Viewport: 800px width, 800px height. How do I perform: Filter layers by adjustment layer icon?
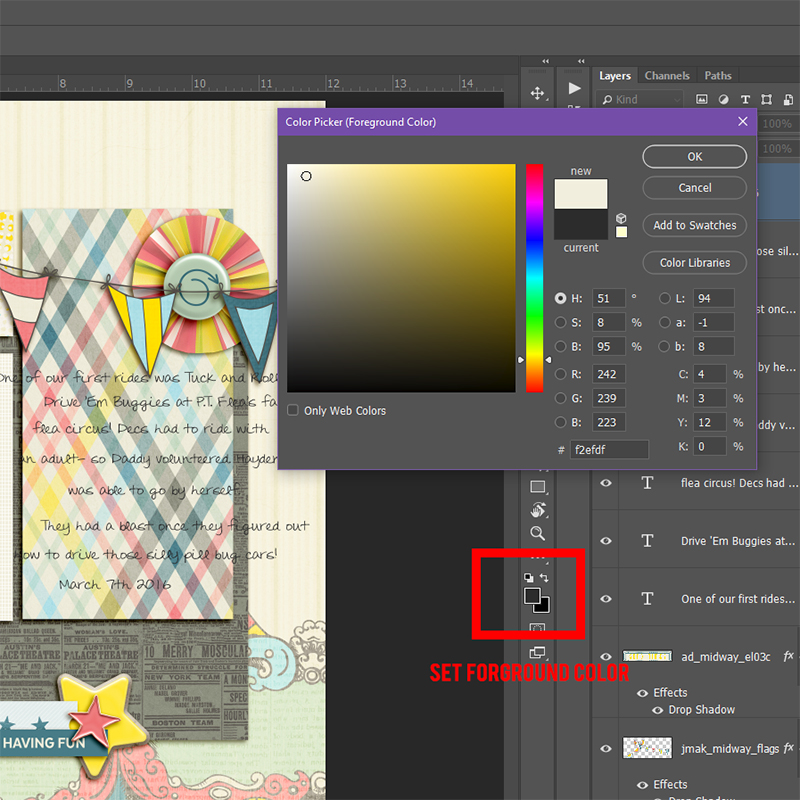point(723,99)
